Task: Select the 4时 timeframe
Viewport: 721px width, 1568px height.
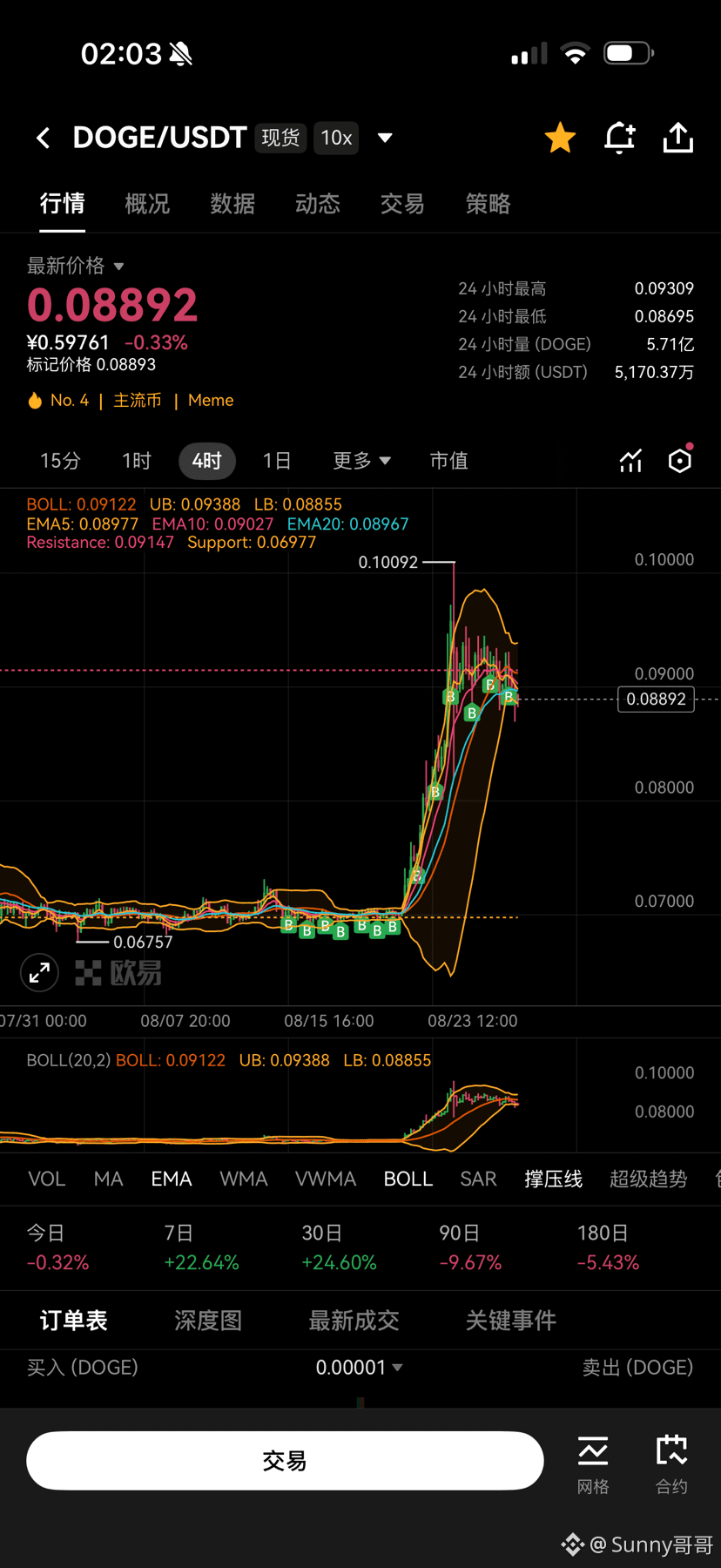Action: 207,461
